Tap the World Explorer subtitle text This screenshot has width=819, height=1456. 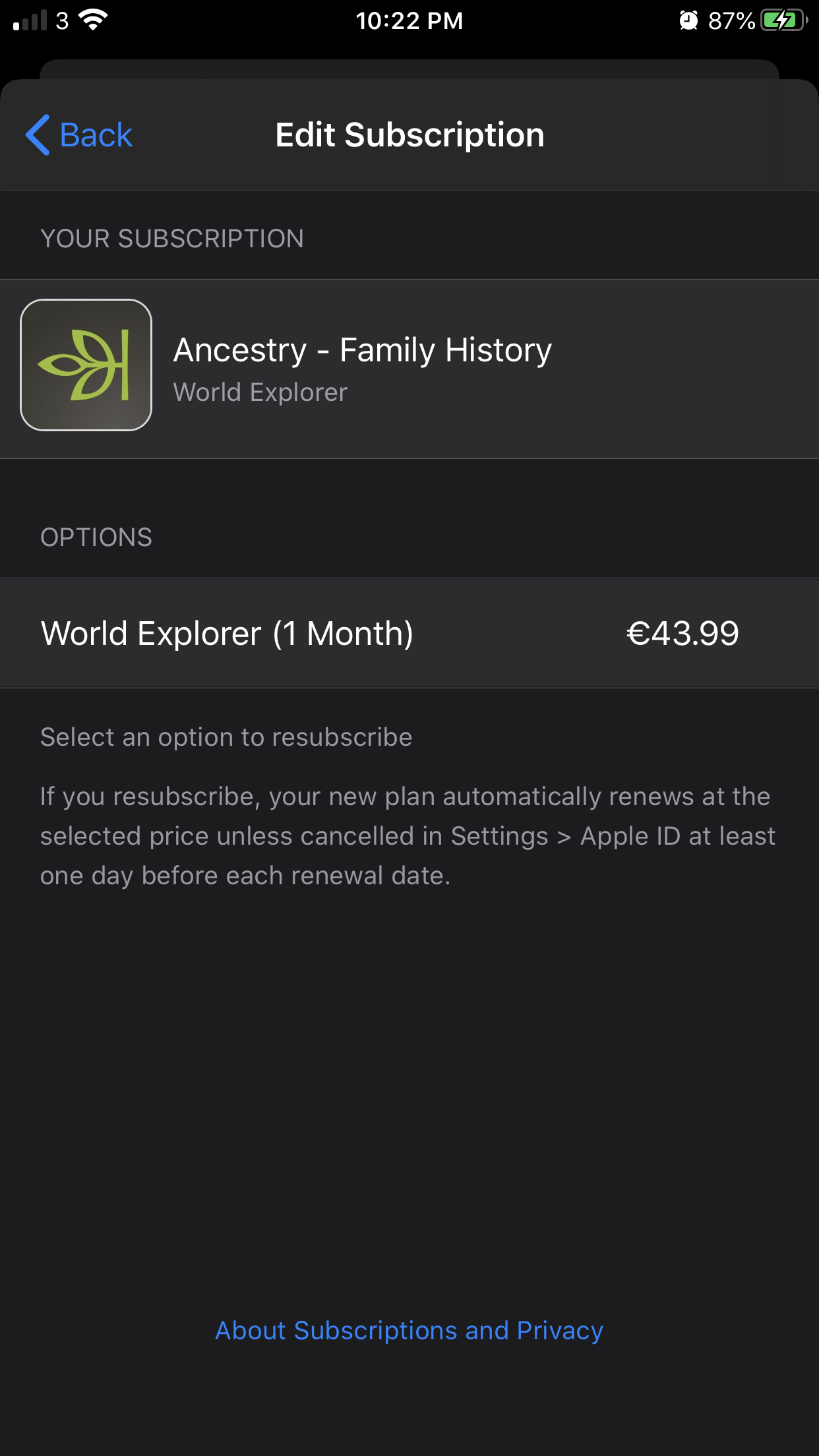point(260,392)
